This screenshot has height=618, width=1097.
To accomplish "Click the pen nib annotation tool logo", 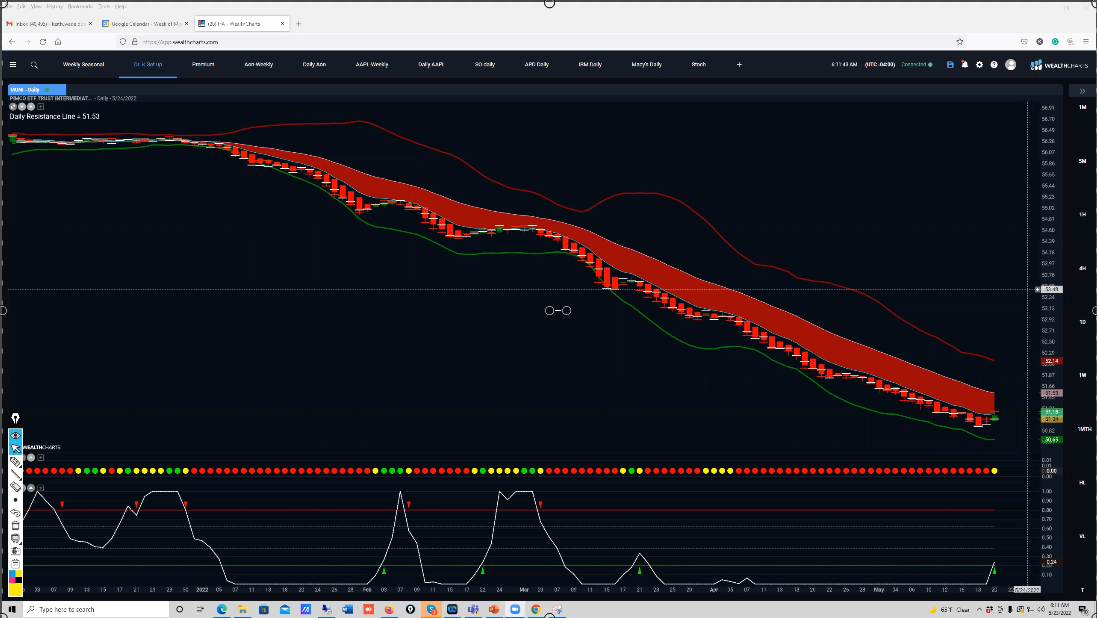I will click(x=15, y=419).
